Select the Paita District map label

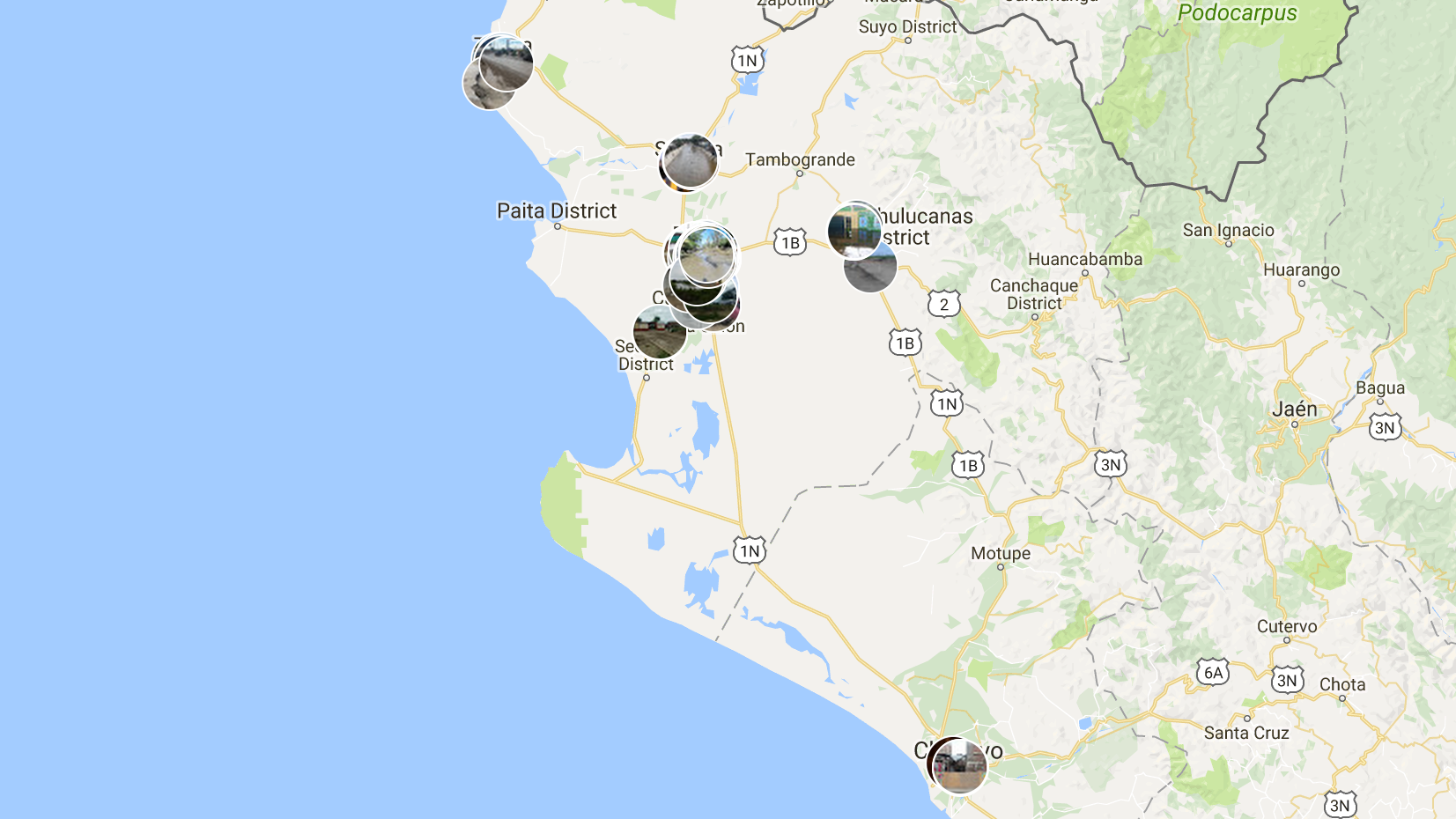557,210
